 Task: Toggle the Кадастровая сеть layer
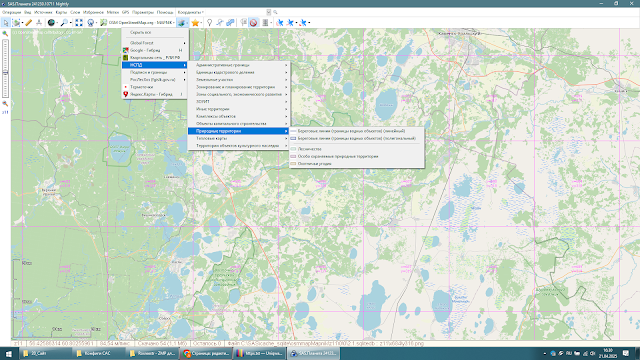coord(155,58)
